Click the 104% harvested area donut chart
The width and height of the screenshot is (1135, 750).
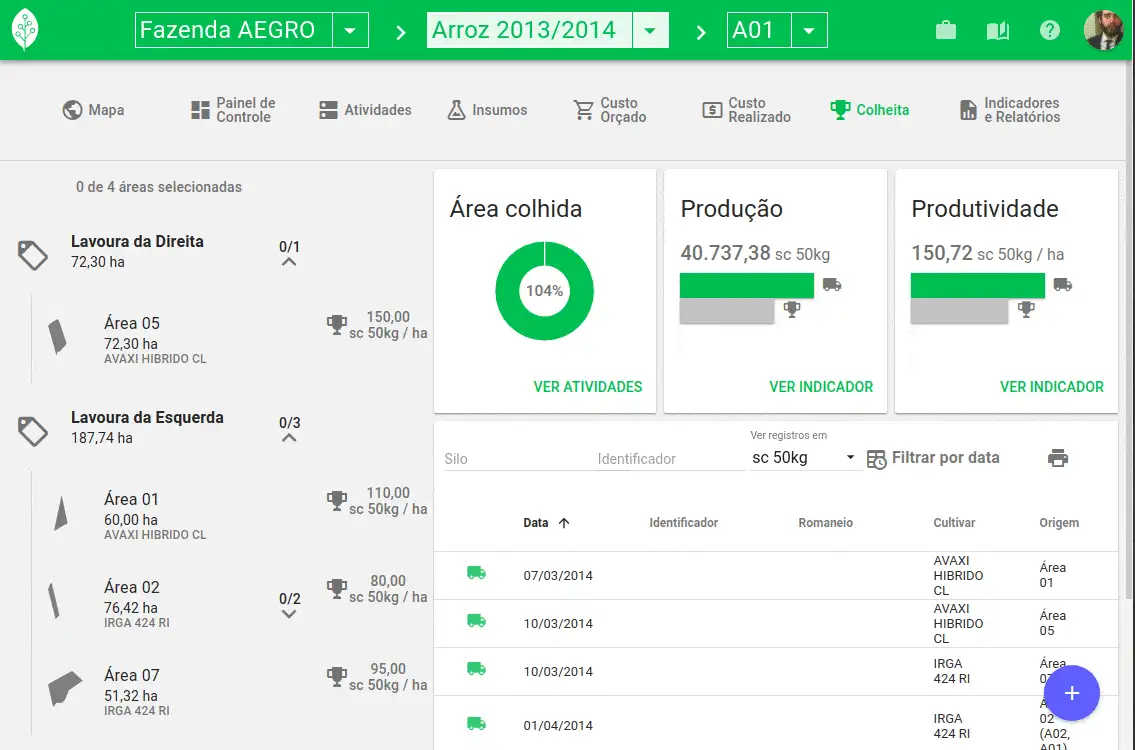pyautogui.click(x=544, y=291)
